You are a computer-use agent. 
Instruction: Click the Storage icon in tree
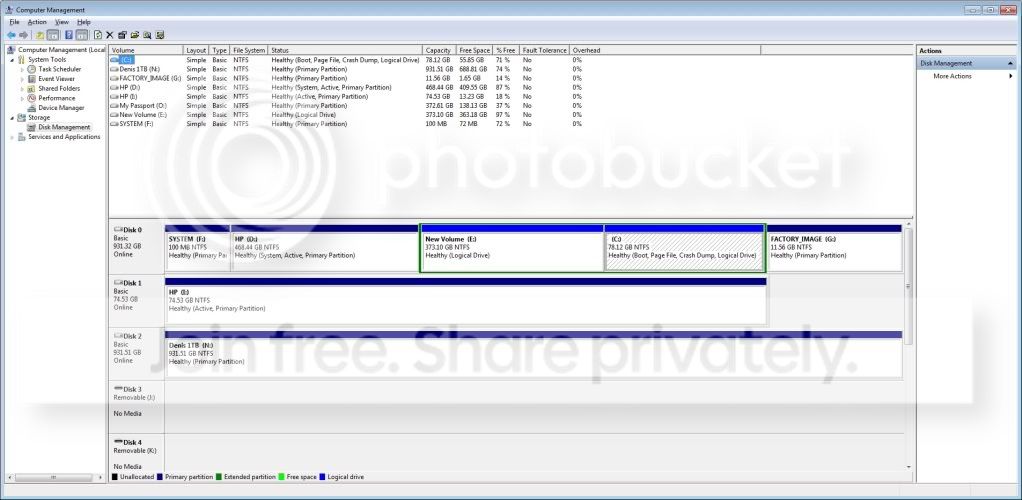22,118
